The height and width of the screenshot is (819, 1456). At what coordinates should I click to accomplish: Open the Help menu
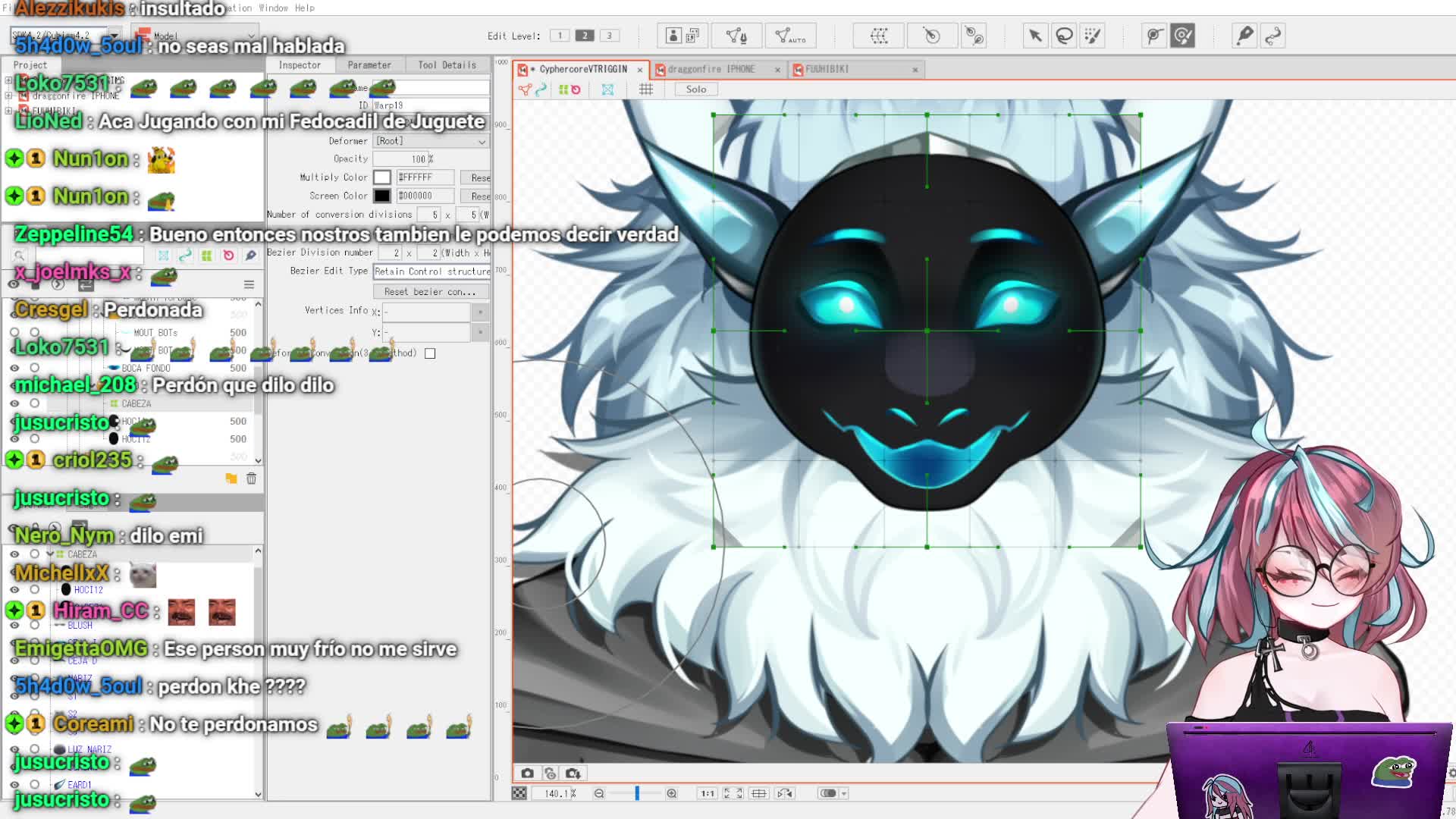304,8
